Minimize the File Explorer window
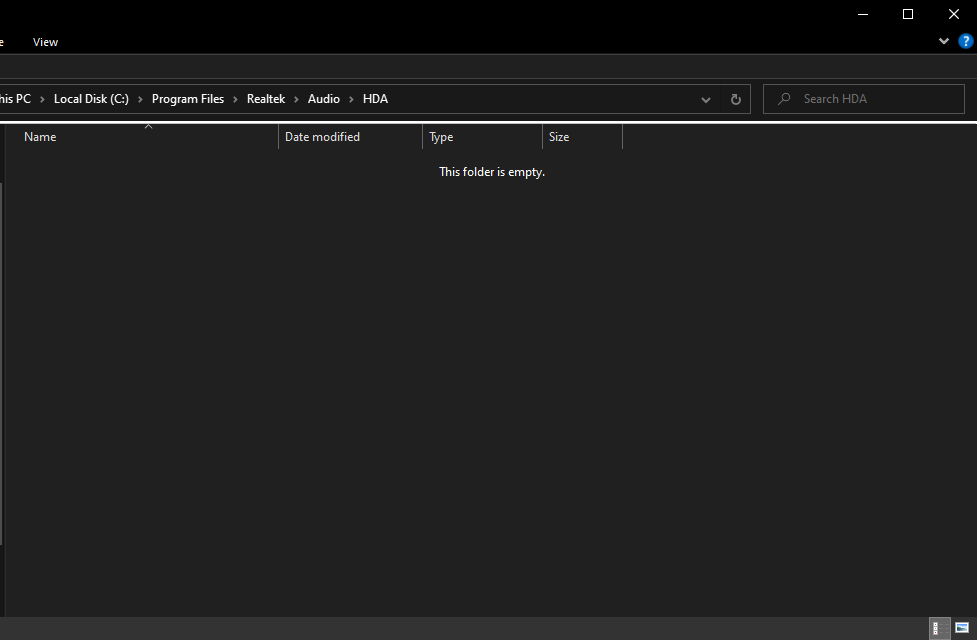Viewport: 977px width, 640px height. (x=863, y=14)
